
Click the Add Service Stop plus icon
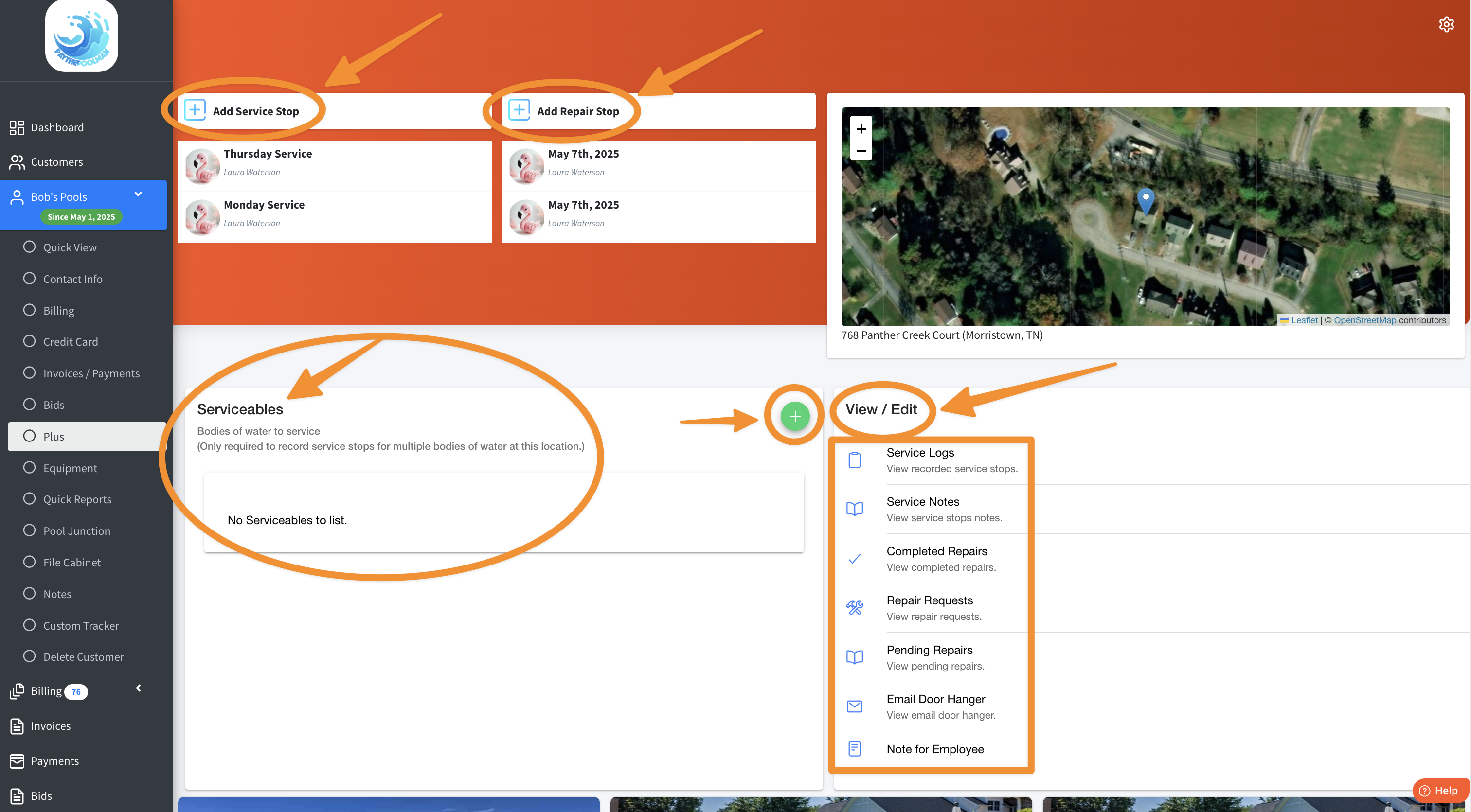[x=195, y=109]
